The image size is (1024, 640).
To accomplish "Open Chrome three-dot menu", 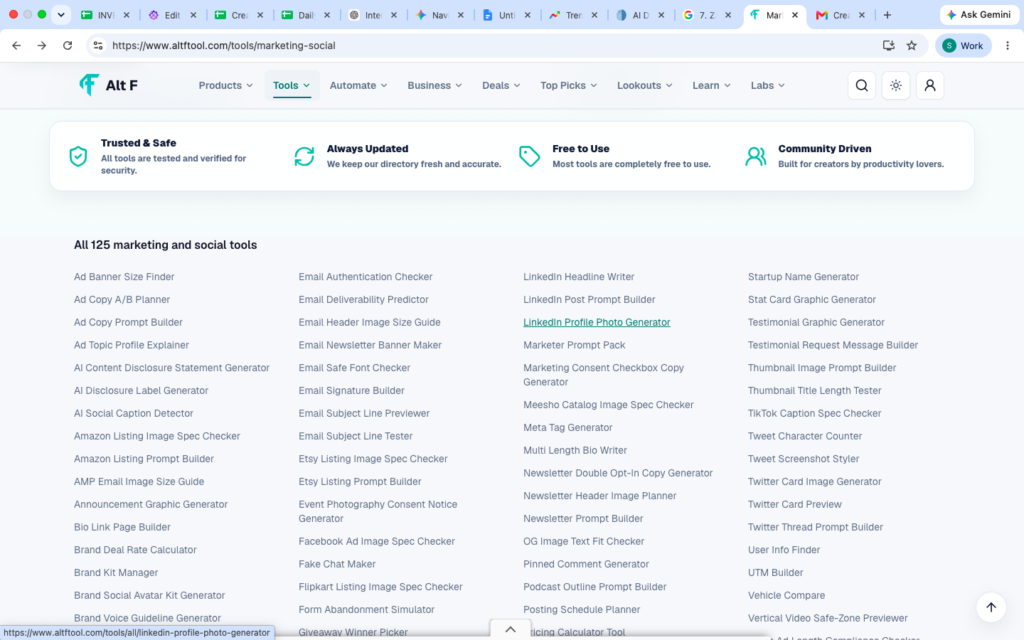I will point(1008,46).
